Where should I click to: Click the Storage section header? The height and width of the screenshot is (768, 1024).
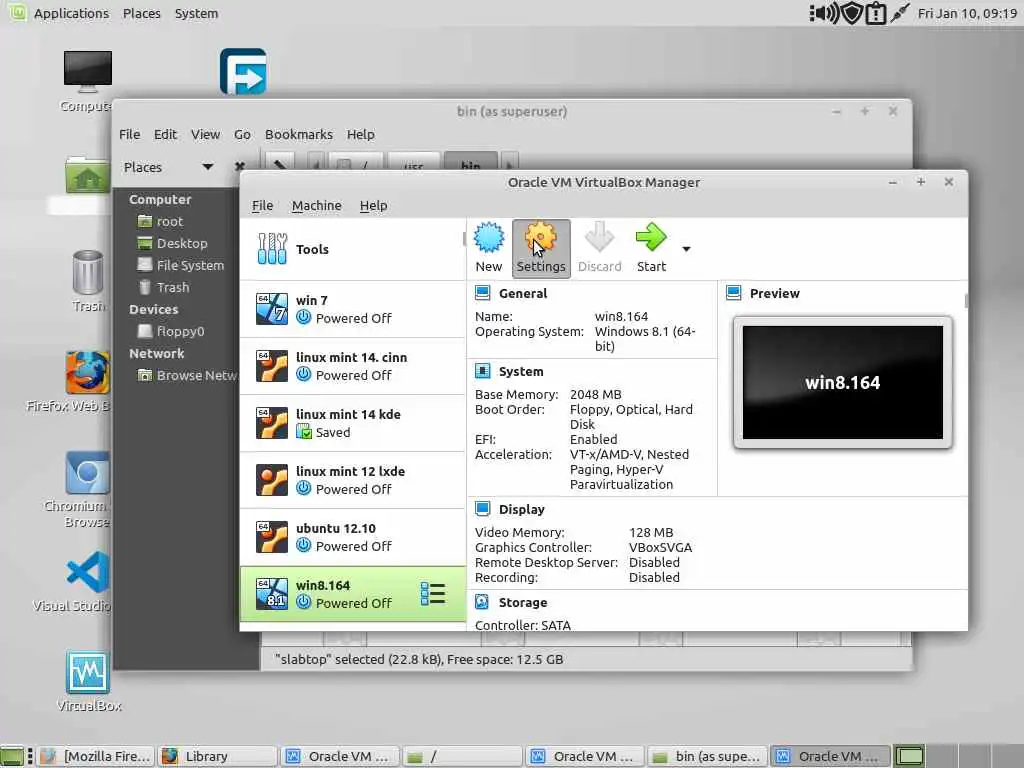coord(523,602)
